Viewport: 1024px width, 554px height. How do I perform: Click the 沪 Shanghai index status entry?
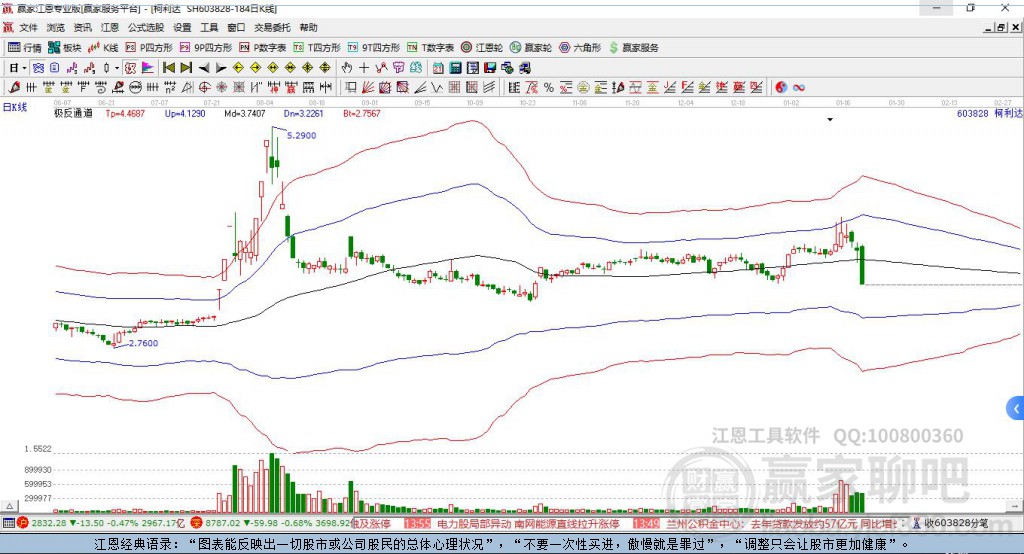(102, 523)
